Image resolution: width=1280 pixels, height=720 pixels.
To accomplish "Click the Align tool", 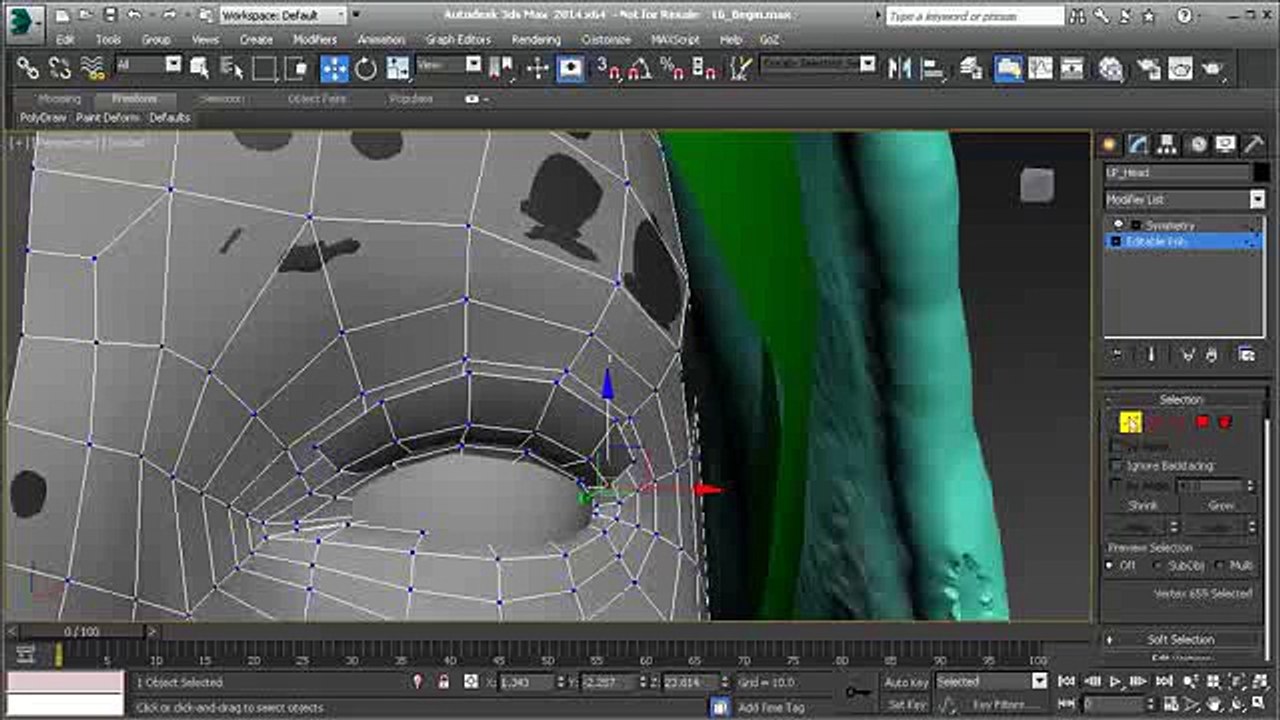I will [932, 68].
